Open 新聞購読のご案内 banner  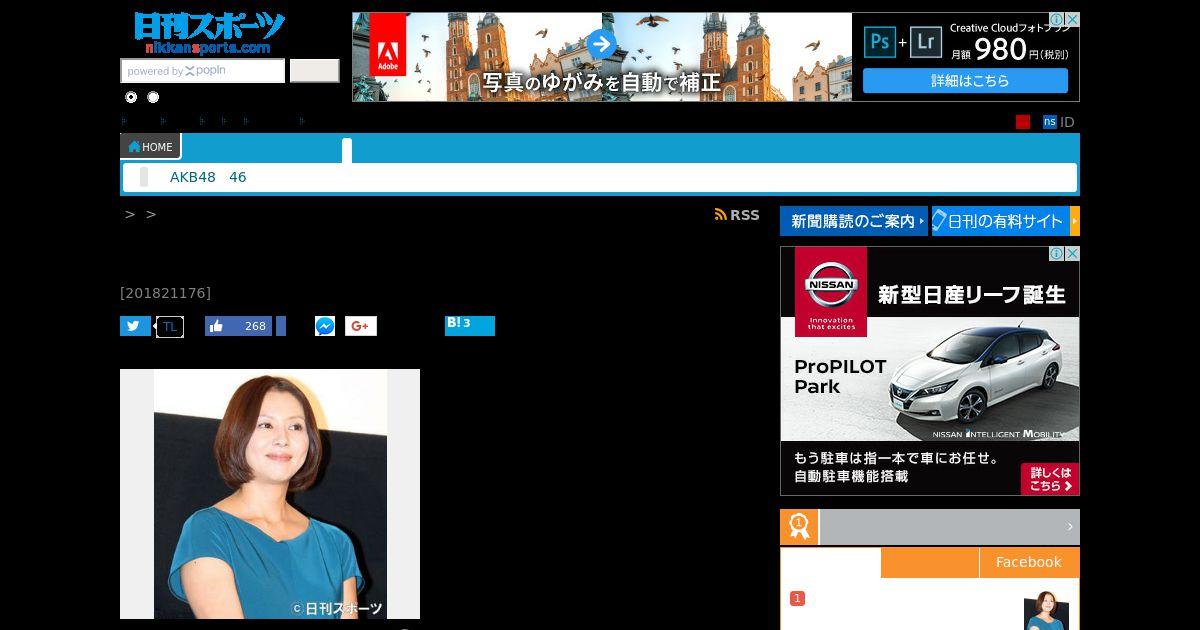pos(854,221)
